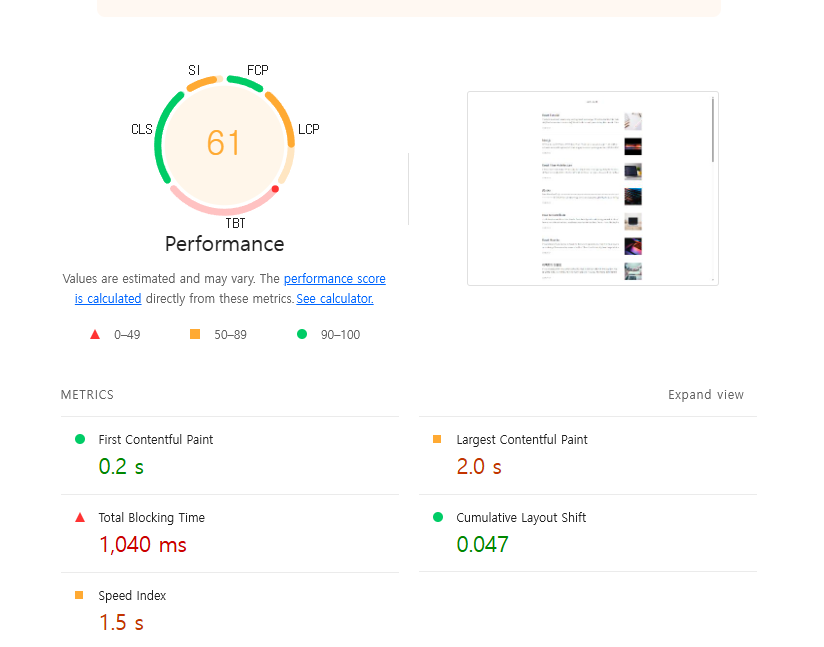Image resolution: width=824 pixels, height=647 pixels.
Task: Click the orange square 50–89 legend icon
Action: [x=195, y=334]
